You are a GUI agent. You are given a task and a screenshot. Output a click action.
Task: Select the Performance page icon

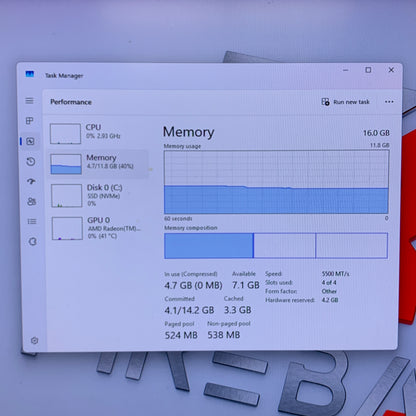30,141
